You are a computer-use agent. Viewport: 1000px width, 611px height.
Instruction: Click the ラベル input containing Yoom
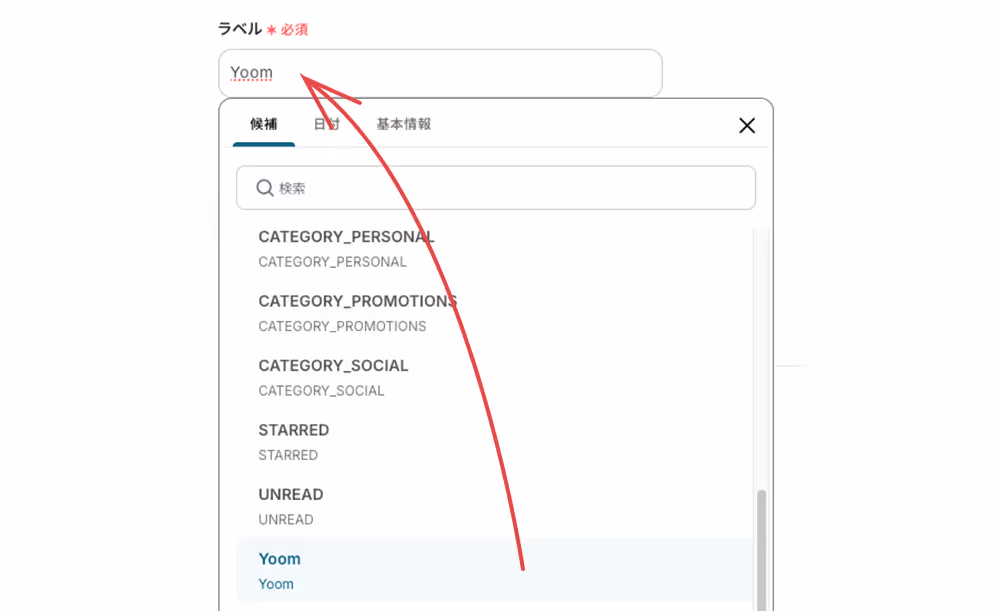click(x=440, y=73)
